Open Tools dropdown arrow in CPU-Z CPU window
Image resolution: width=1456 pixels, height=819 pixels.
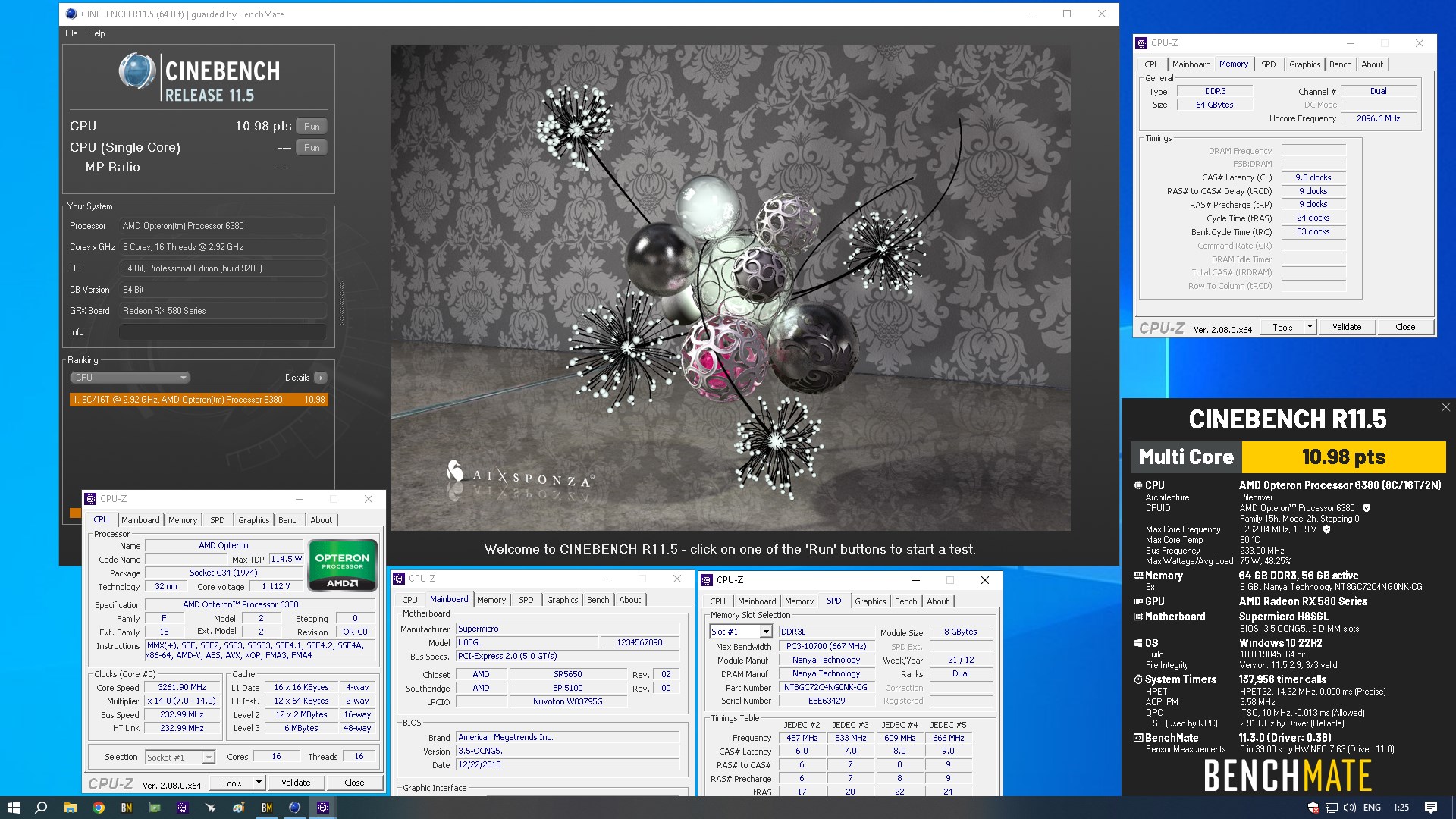[x=259, y=783]
